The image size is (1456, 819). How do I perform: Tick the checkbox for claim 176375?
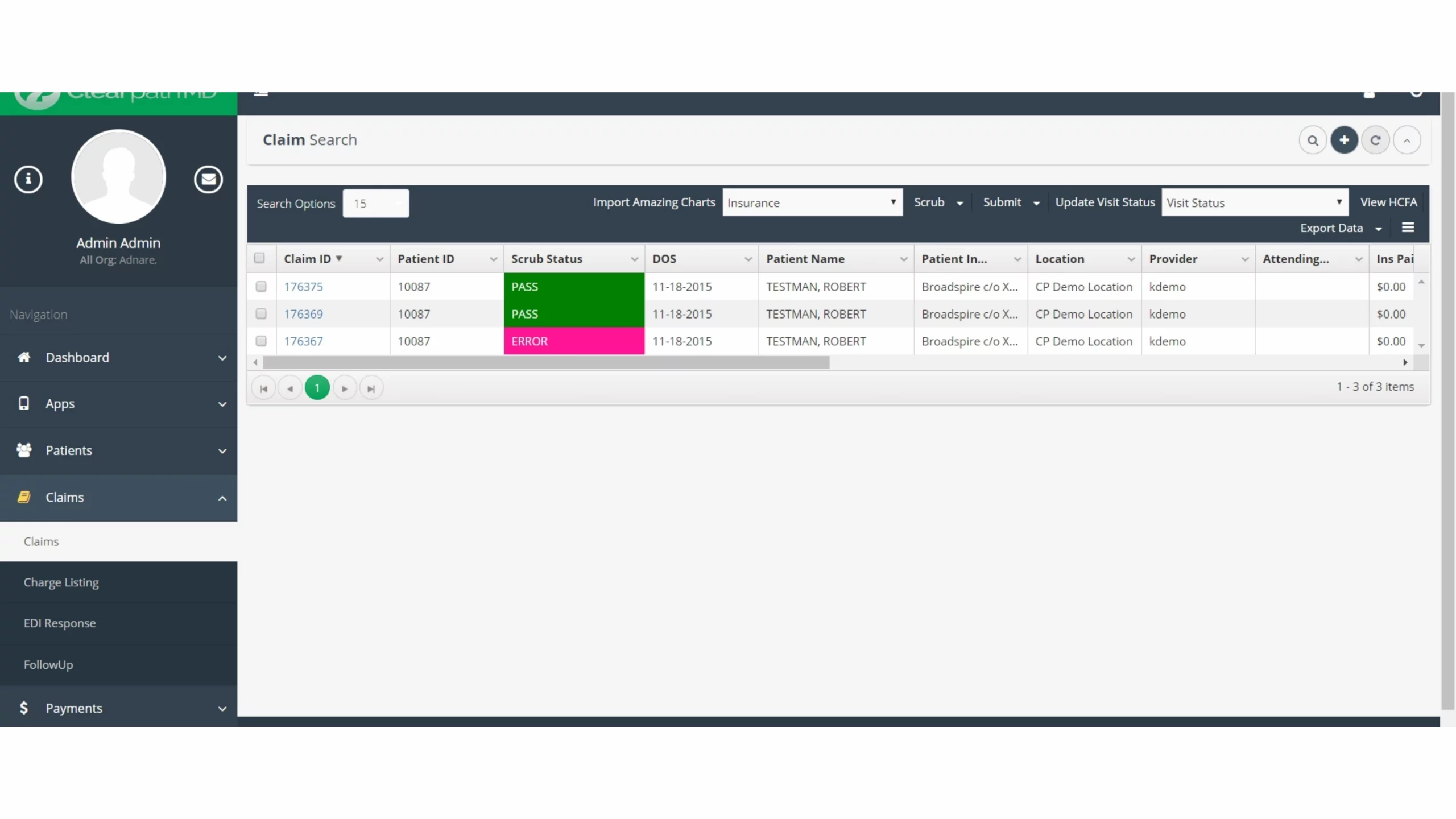(x=261, y=287)
